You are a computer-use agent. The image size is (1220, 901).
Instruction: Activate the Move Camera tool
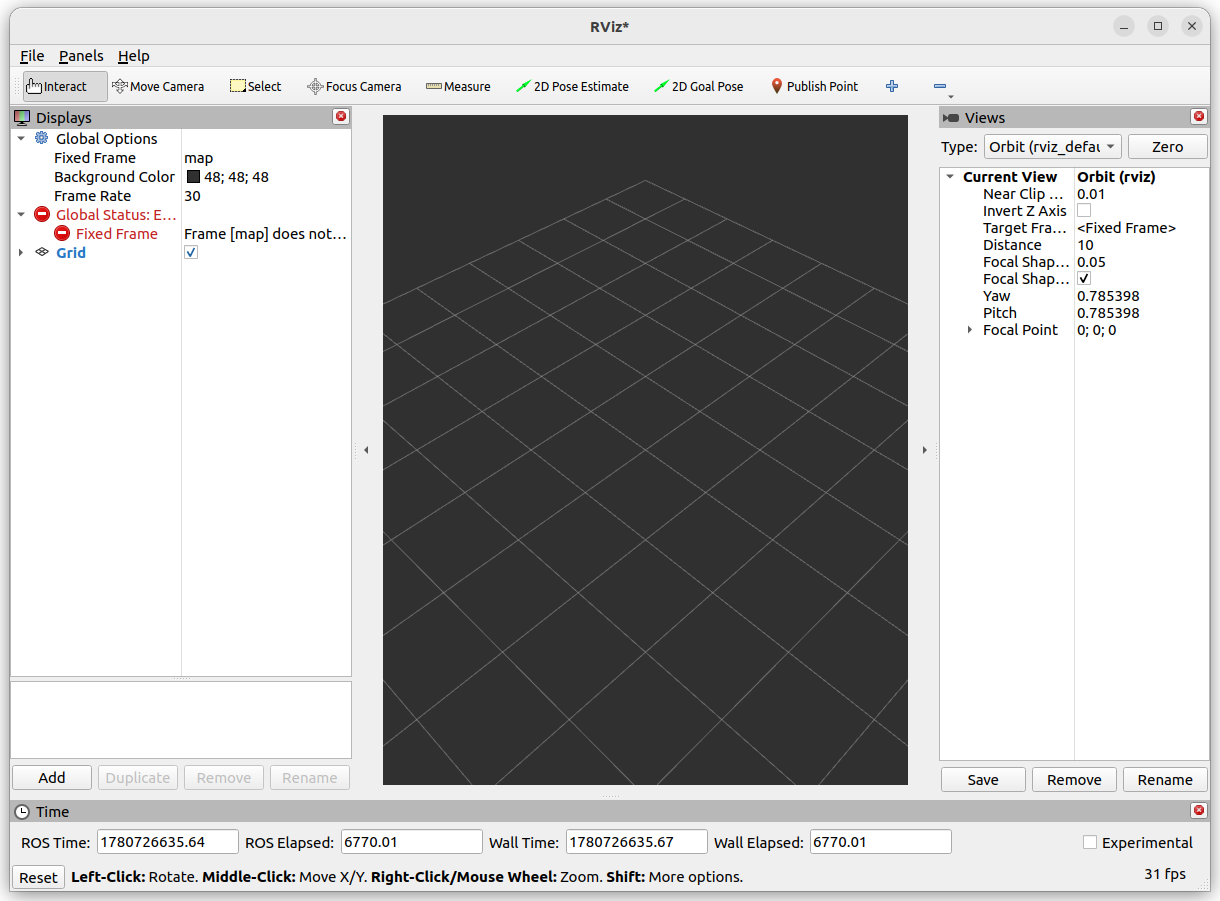click(x=158, y=86)
